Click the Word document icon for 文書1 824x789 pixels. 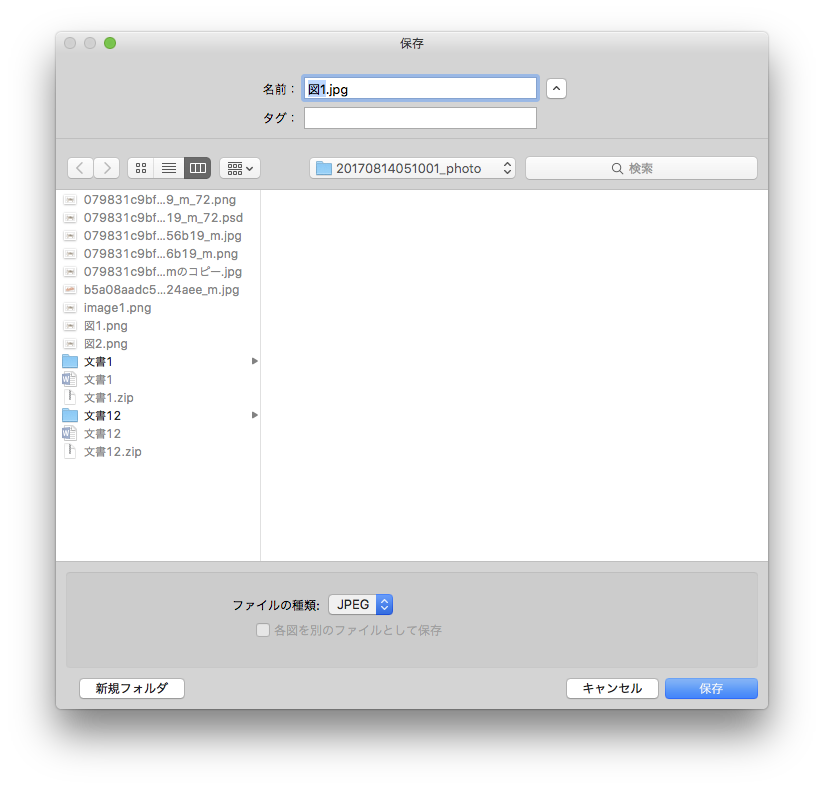point(69,380)
